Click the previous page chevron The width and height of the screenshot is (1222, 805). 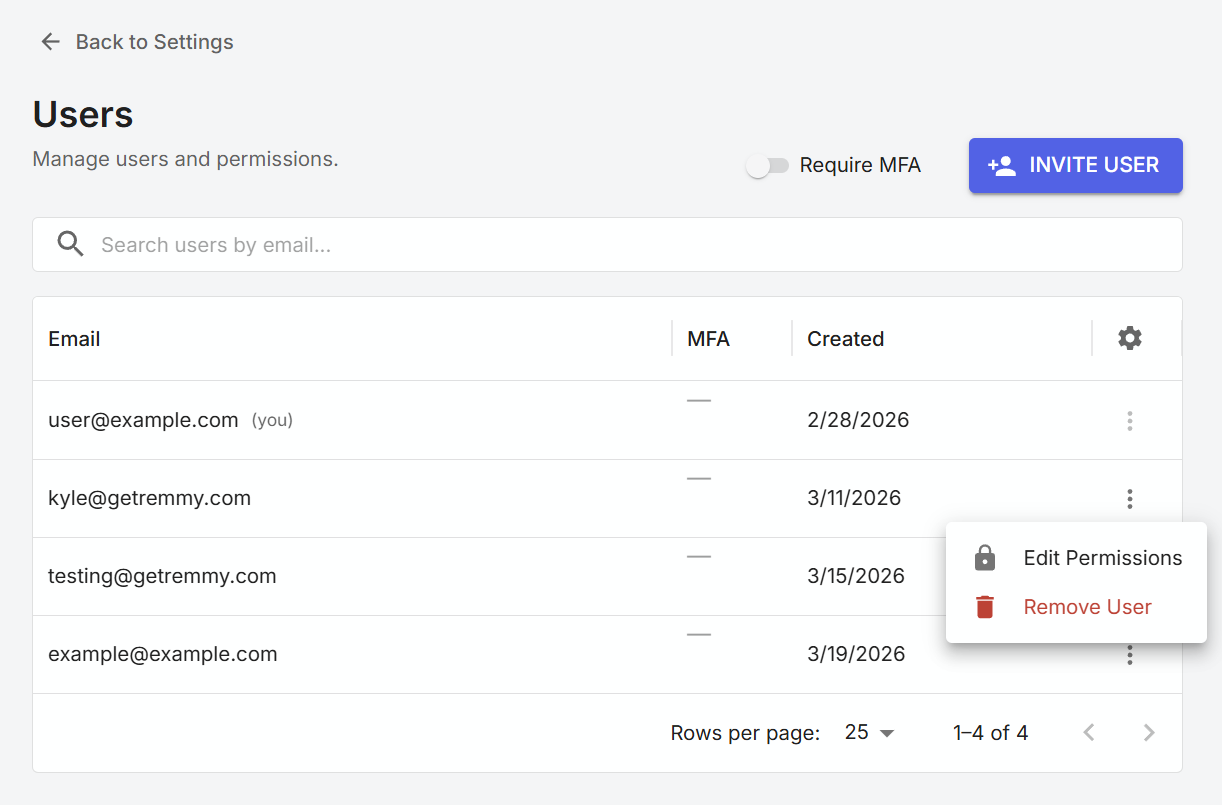[x=1088, y=732]
